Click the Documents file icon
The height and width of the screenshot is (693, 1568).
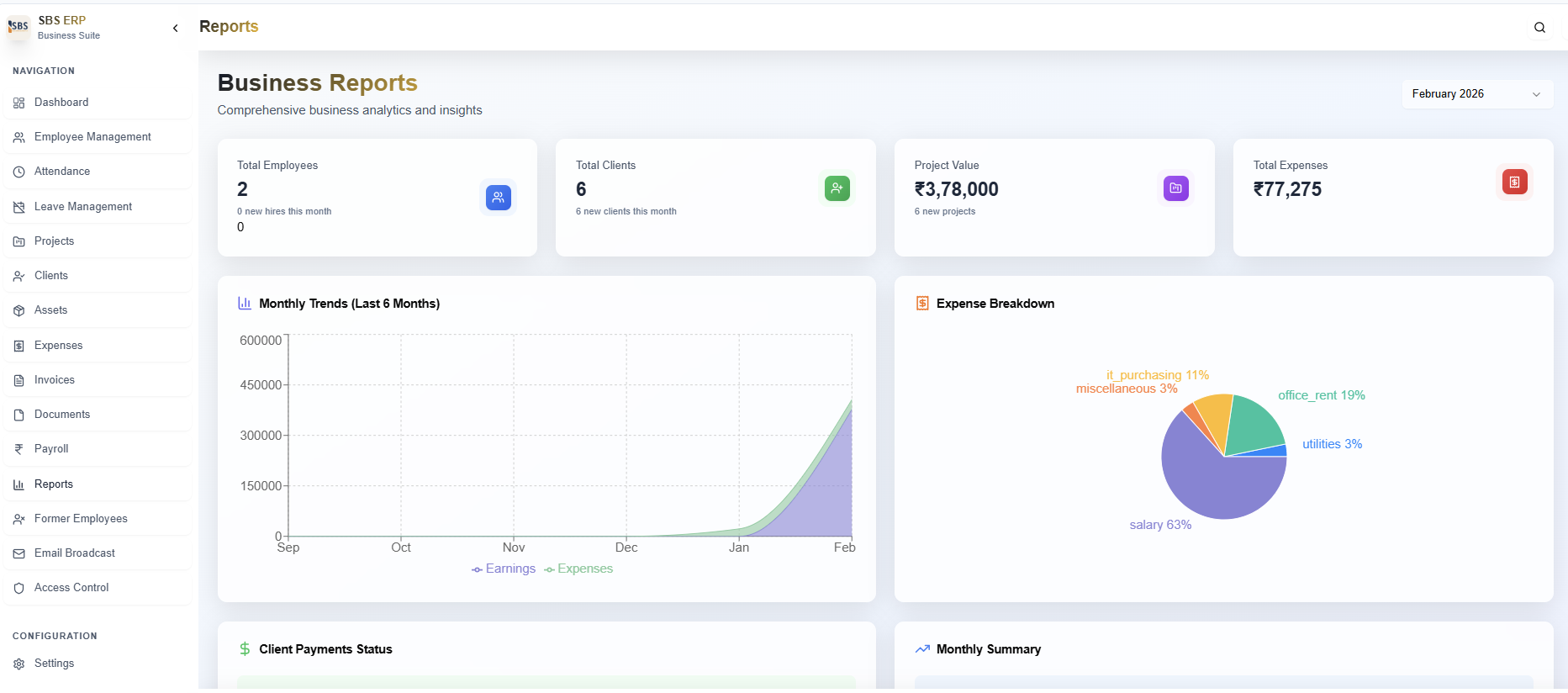click(x=19, y=415)
